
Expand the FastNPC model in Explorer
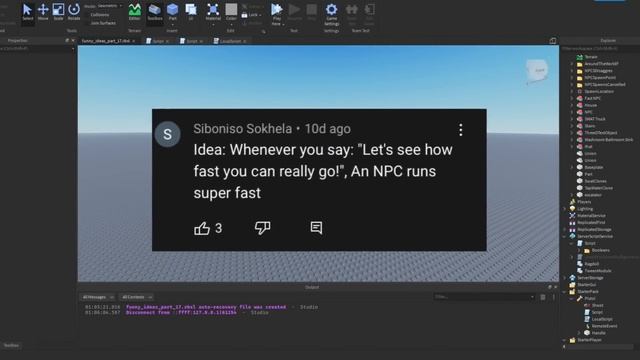[x=572, y=98]
